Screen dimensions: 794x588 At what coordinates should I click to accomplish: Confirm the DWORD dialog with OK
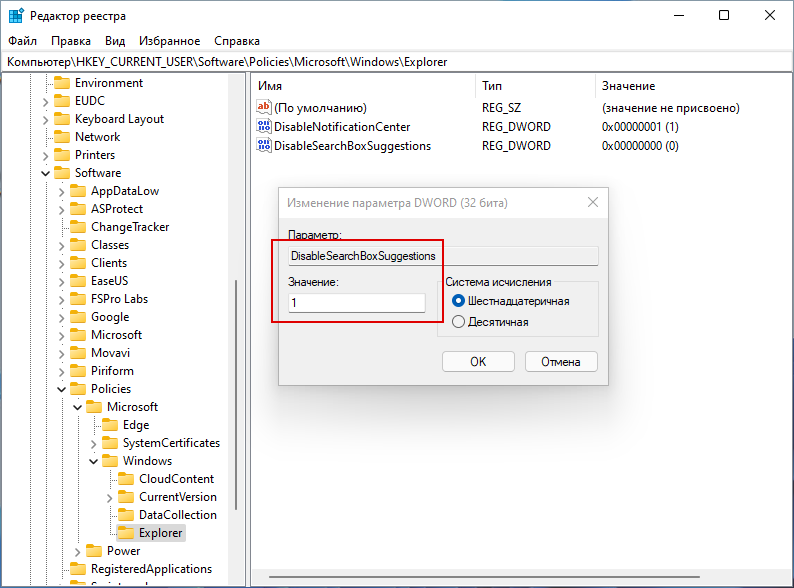pos(478,362)
